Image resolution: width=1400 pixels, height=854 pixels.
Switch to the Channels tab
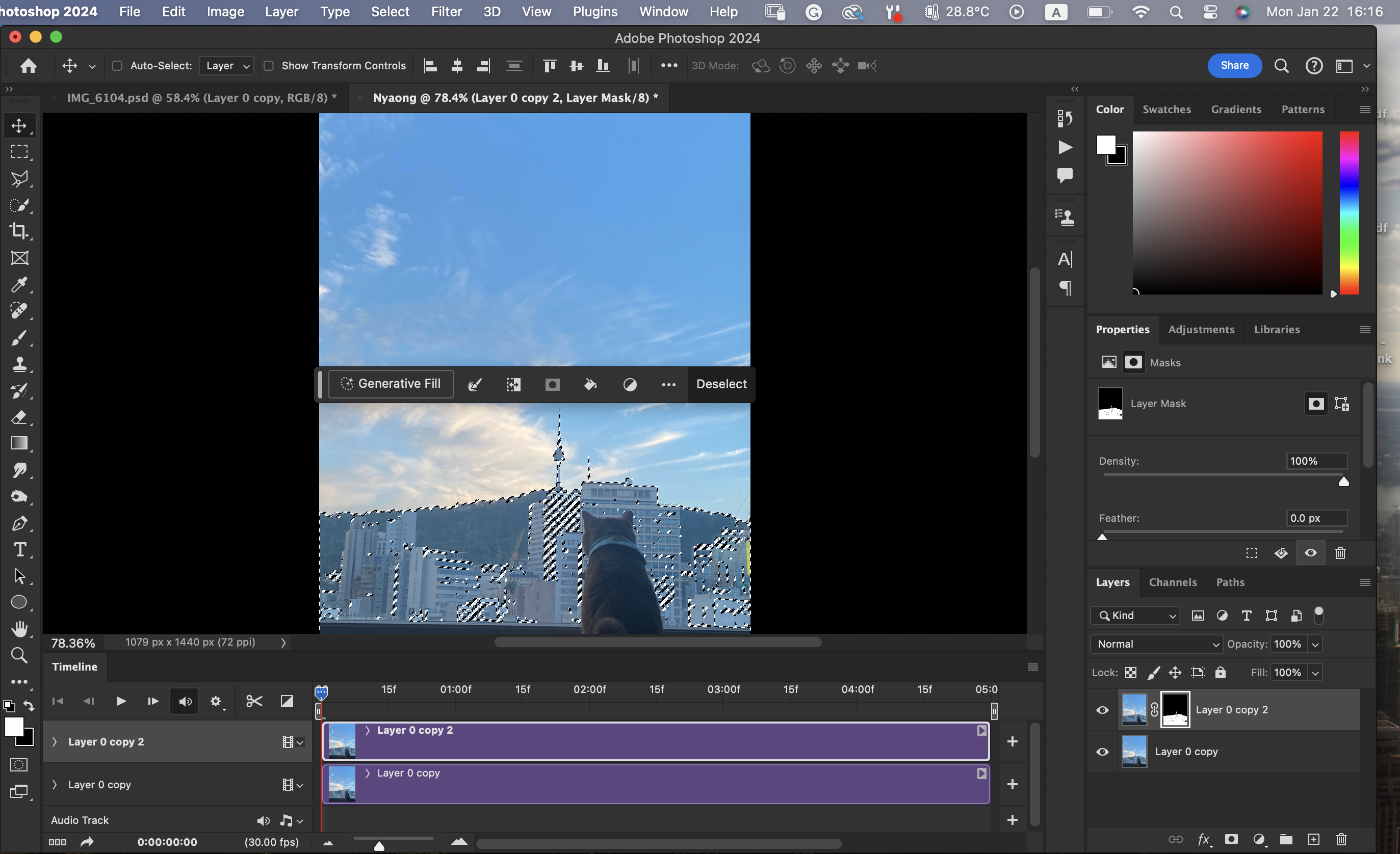pyautogui.click(x=1172, y=582)
